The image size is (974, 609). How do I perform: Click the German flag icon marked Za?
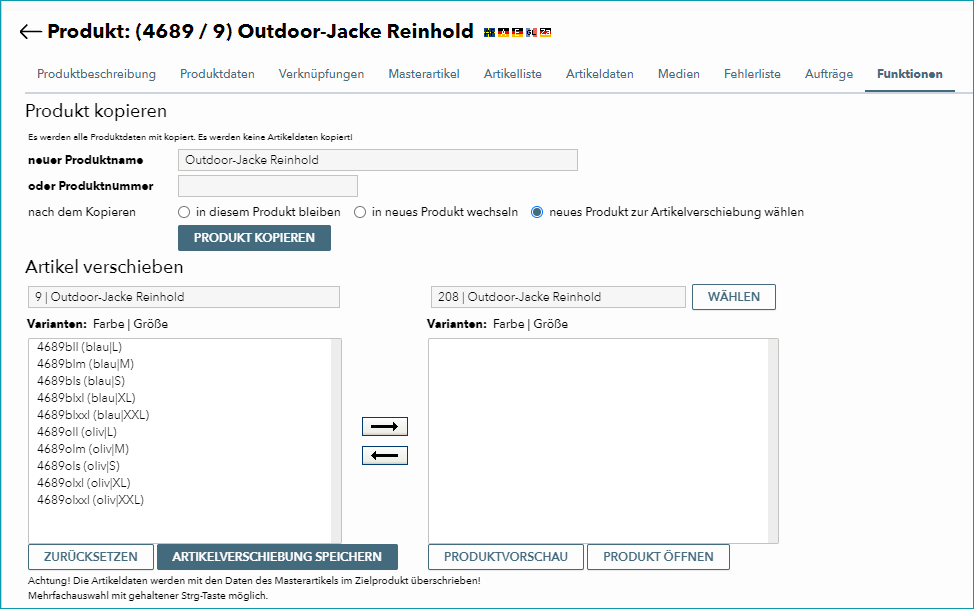(x=545, y=32)
